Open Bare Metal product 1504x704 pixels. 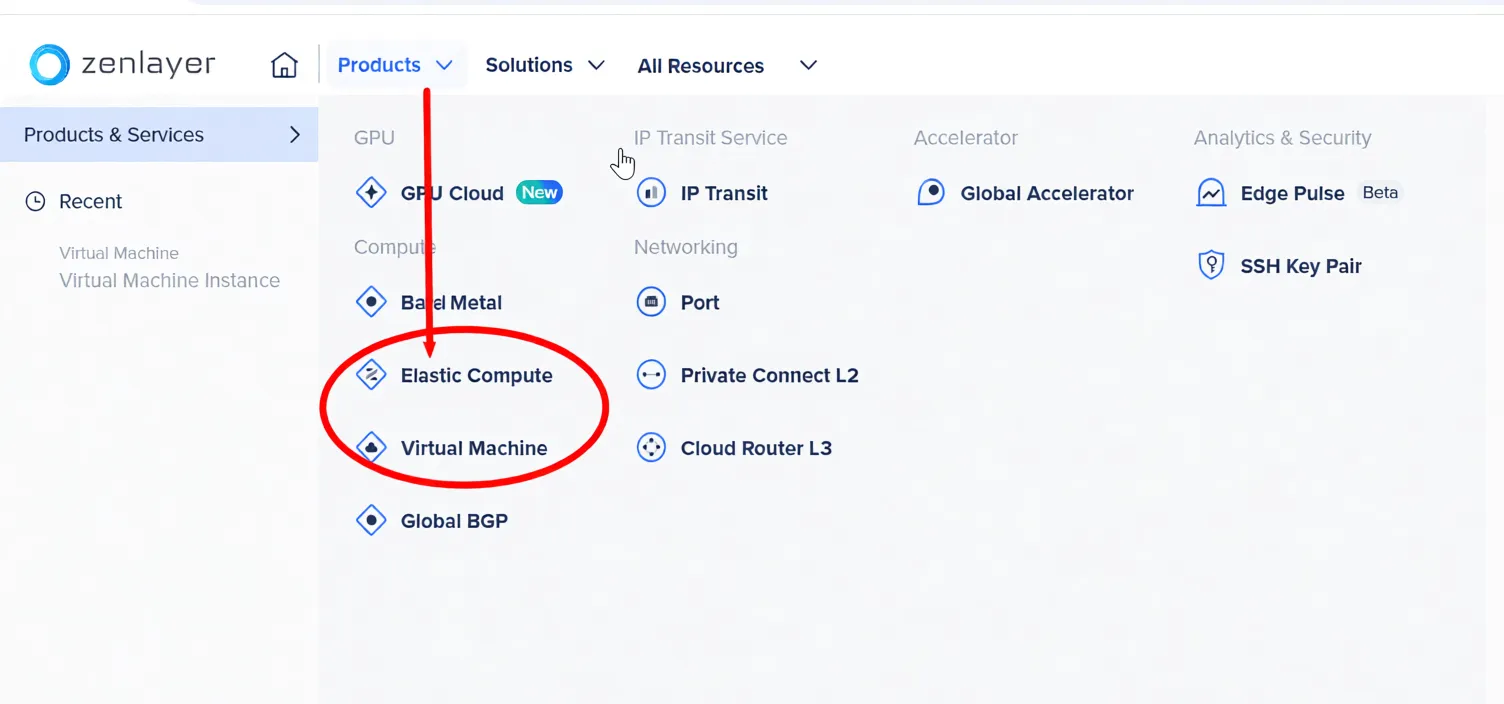(451, 302)
